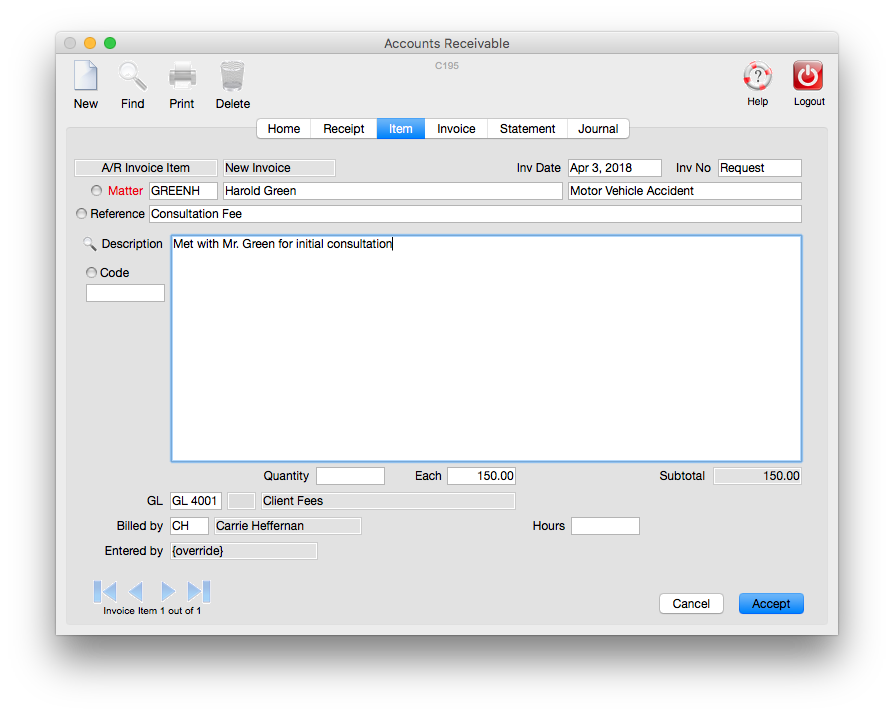
Task: Open the Journal tab
Action: pyautogui.click(x=598, y=129)
